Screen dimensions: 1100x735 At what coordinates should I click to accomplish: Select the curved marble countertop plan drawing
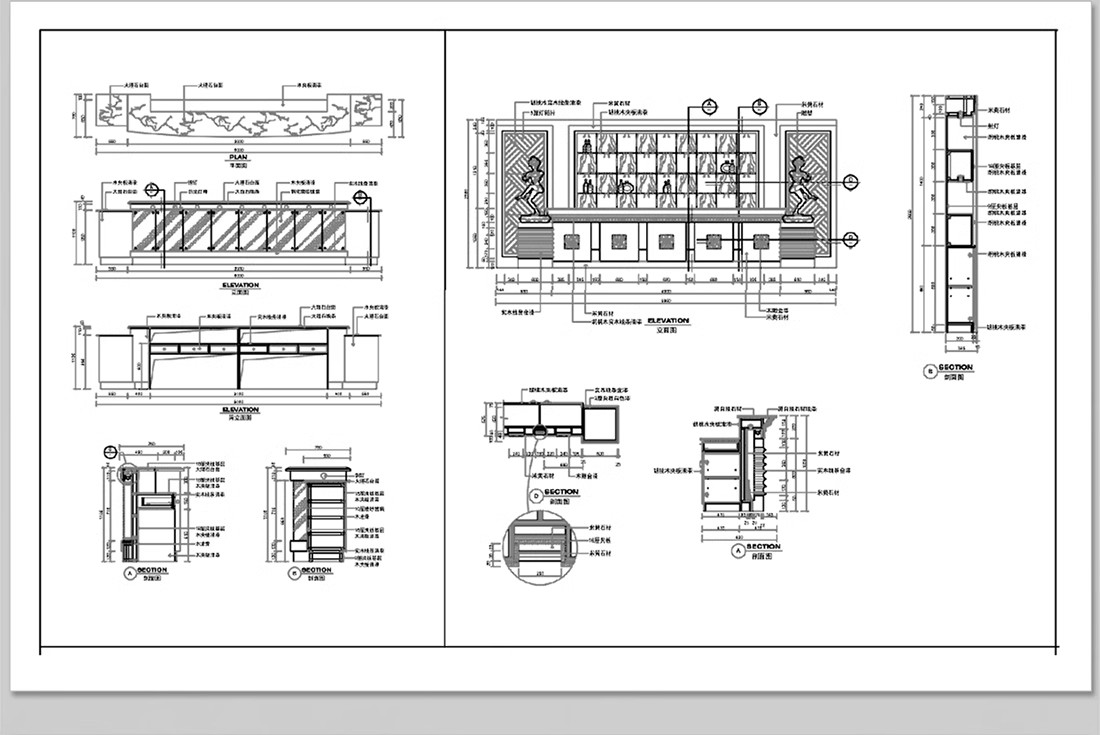click(238, 118)
